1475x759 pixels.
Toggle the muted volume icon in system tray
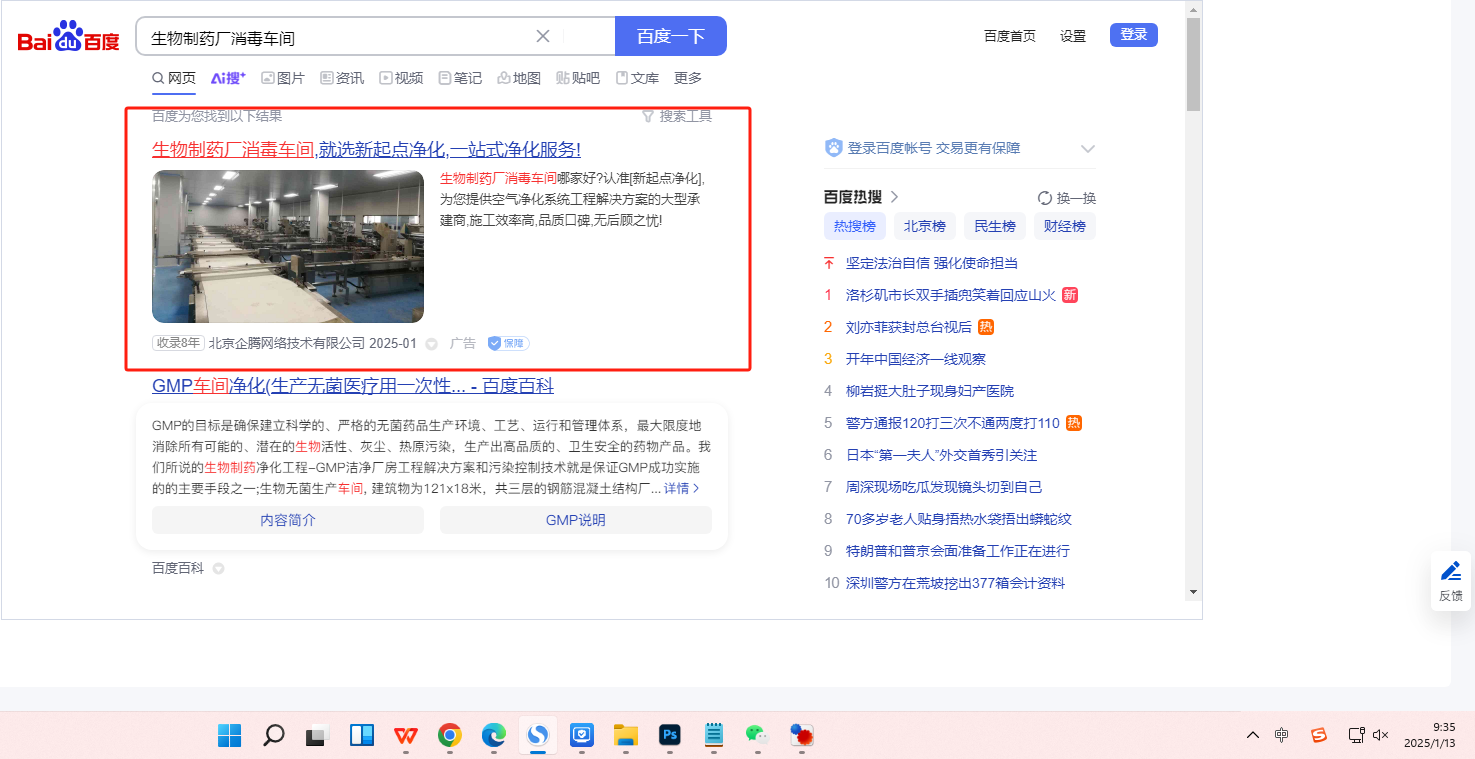pos(1381,735)
